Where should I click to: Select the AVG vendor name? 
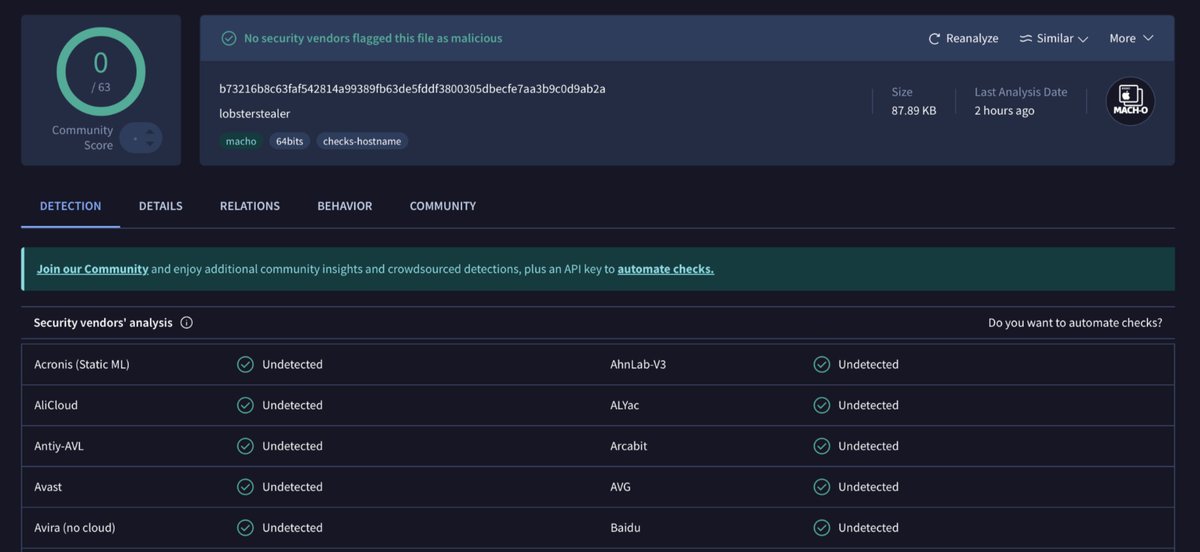coord(621,487)
